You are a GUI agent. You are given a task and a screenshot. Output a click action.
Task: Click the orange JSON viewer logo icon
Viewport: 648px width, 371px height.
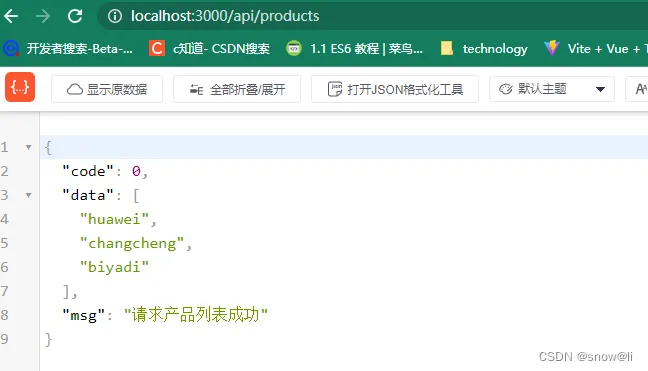pos(20,87)
